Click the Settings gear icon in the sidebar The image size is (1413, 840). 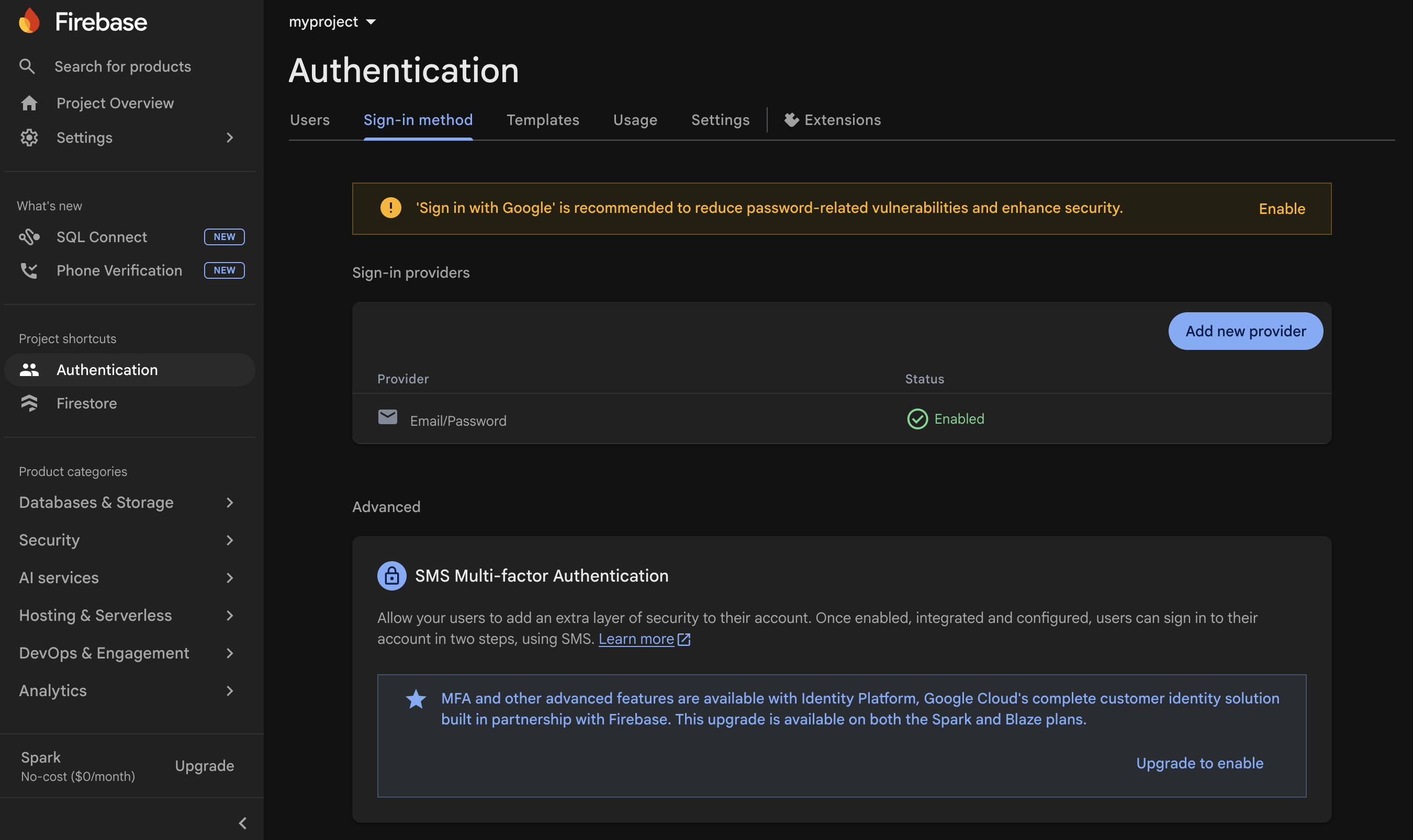point(29,138)
